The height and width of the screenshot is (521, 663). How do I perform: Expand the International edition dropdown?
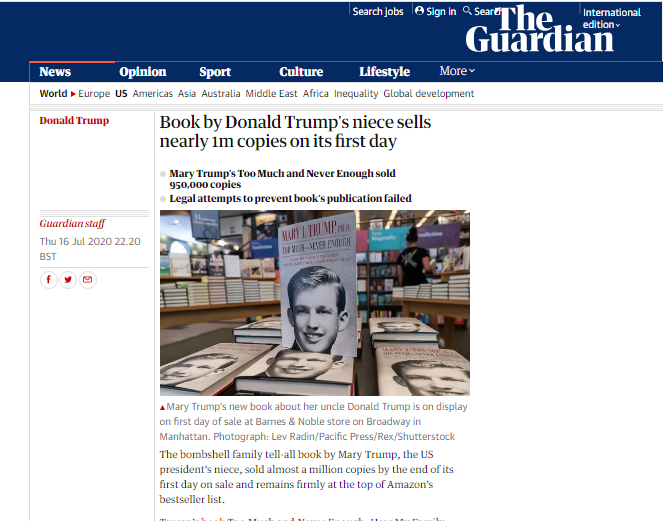point(611,19)
